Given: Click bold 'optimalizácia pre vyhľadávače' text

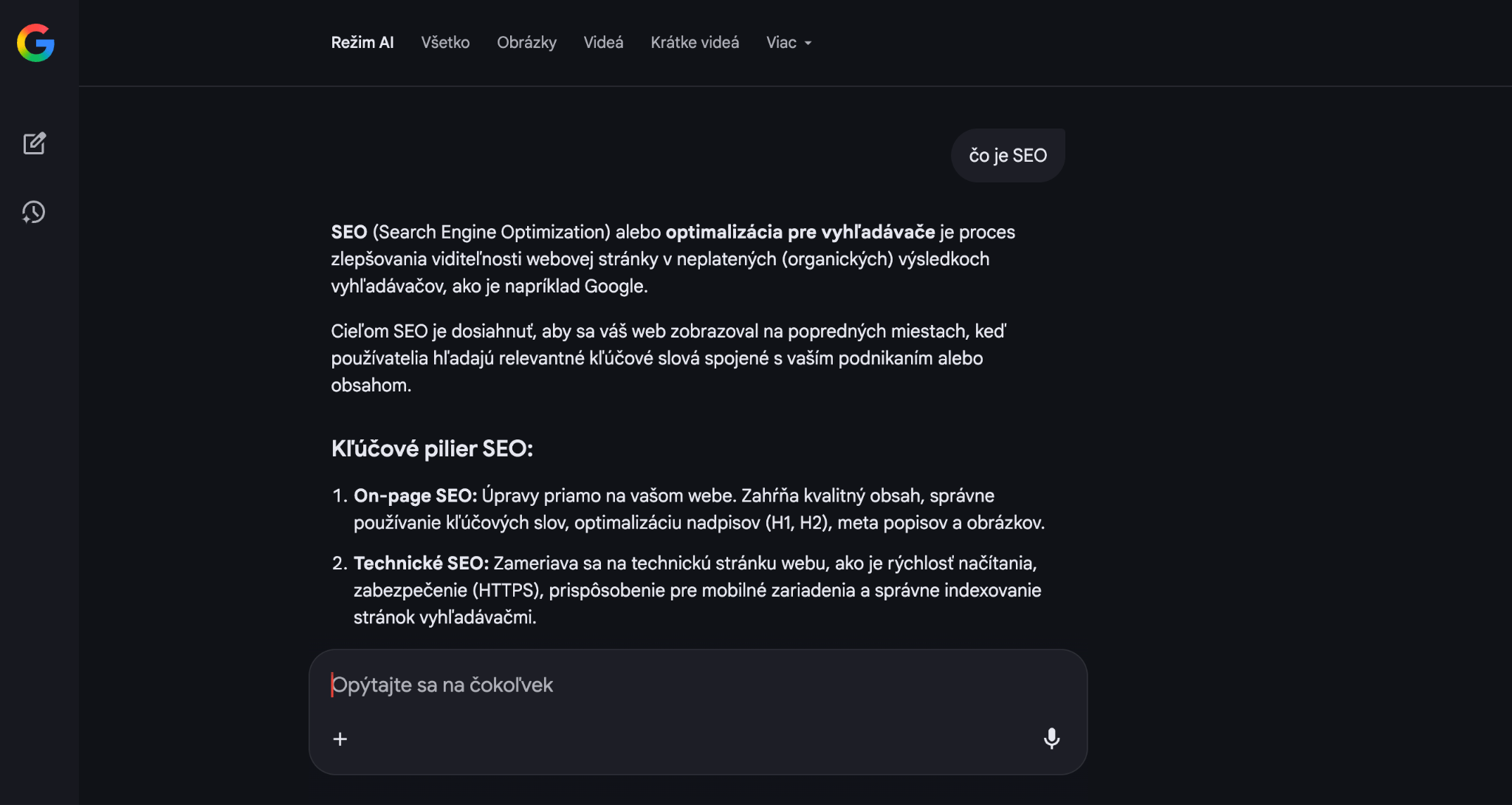Looking at the screenshot, I should tap(800, 232).
